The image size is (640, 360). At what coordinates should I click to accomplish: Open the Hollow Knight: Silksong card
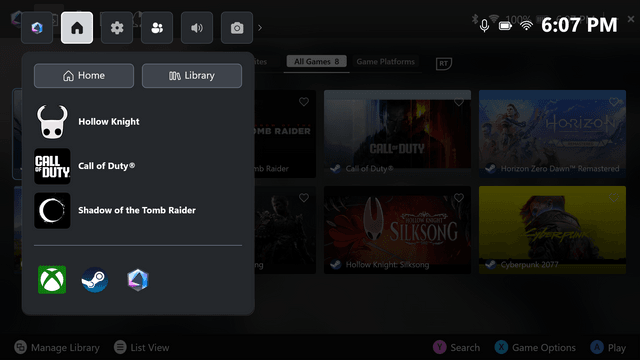pyautogui.click(x=397, y=230)
